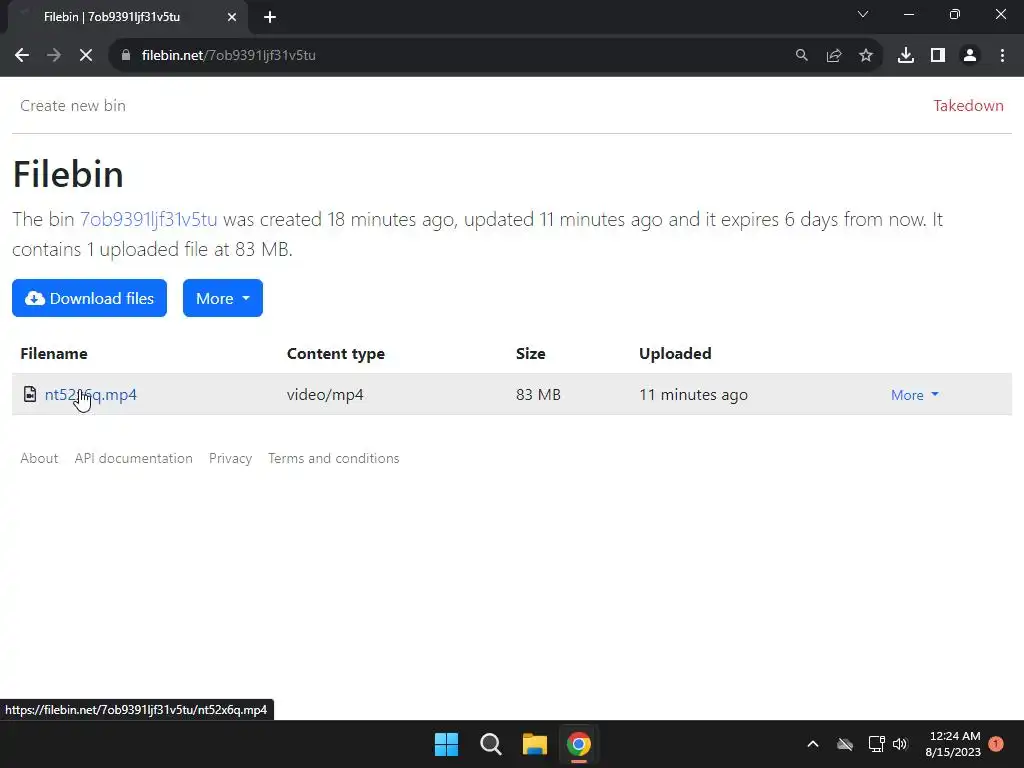Open the About footer link
1024x768 pixels.
pyautogui.click(x=39, y=458)
